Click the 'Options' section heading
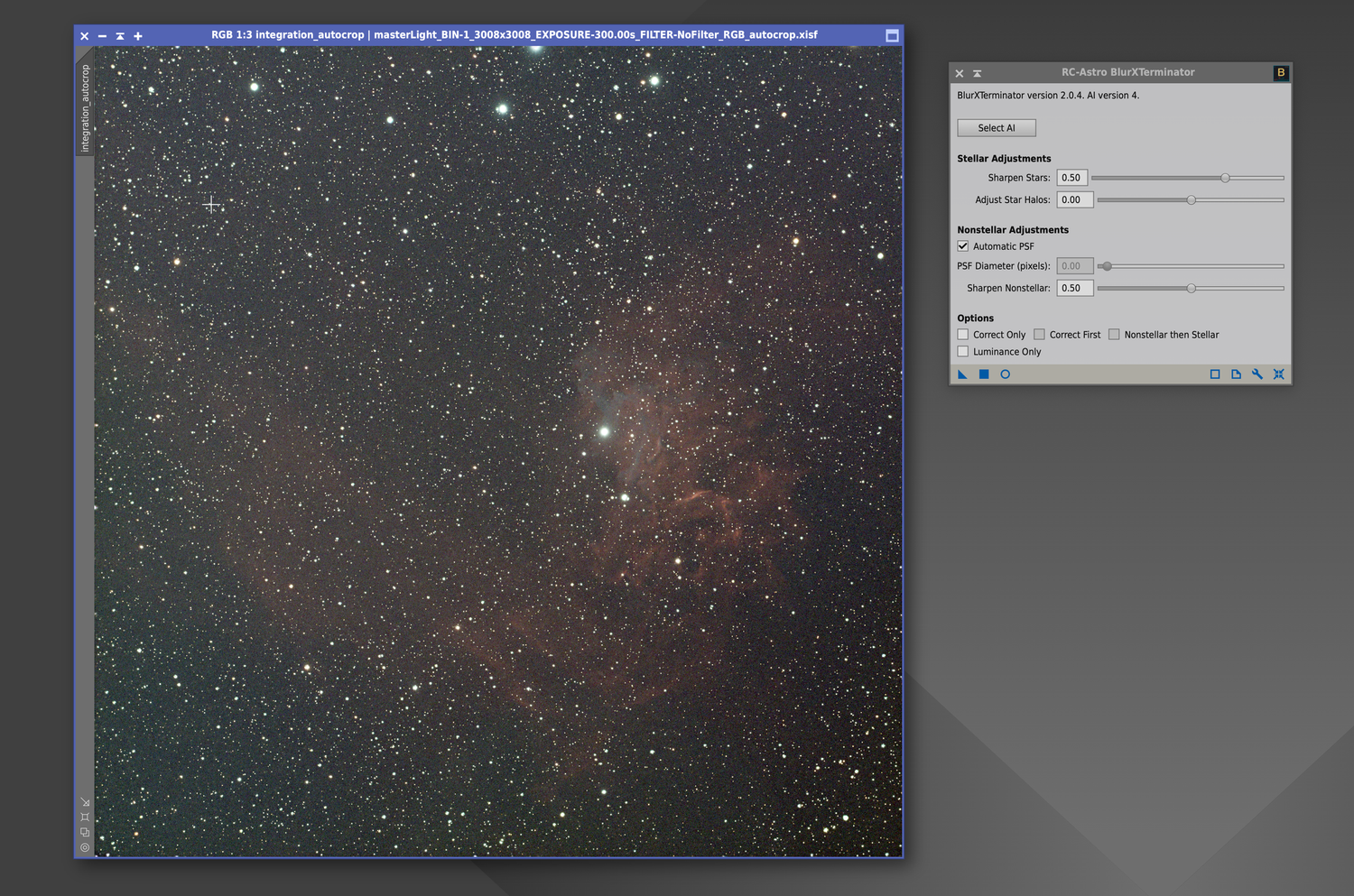The height and width of the screenshot is (896, 1354). pos(976,319)
